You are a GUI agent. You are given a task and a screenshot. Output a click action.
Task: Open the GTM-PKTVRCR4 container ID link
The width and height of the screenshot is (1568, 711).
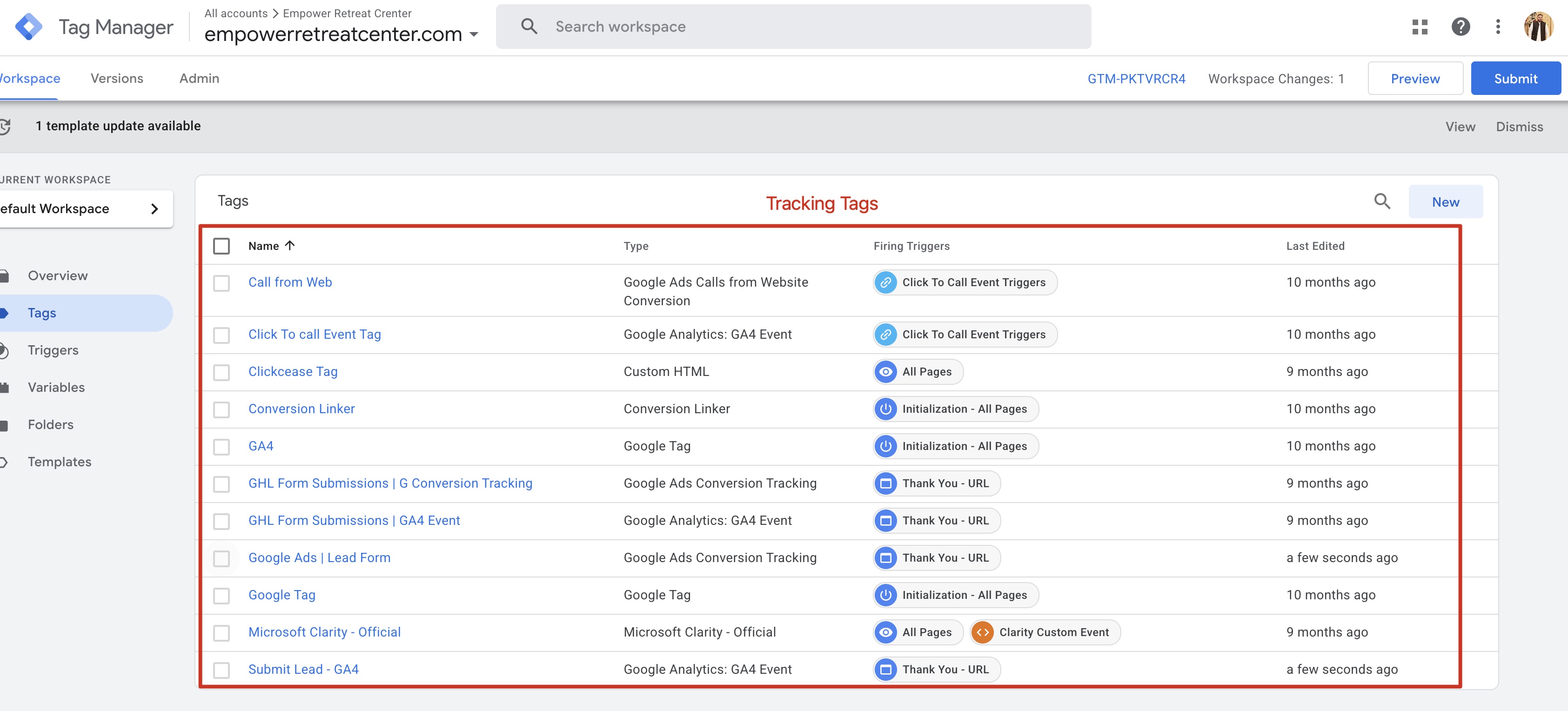(x=1136, y=79)
